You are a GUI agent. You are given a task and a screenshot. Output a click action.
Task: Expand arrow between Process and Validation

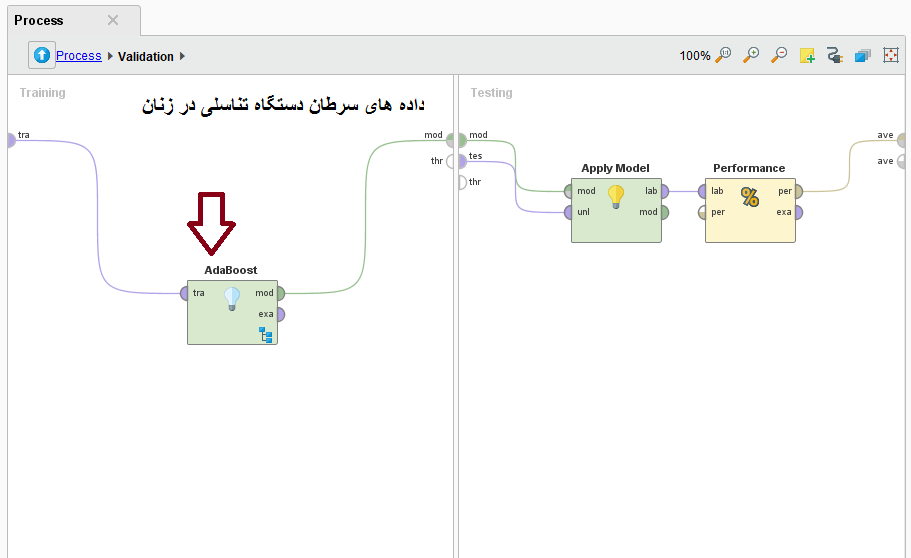pos(110,57)
